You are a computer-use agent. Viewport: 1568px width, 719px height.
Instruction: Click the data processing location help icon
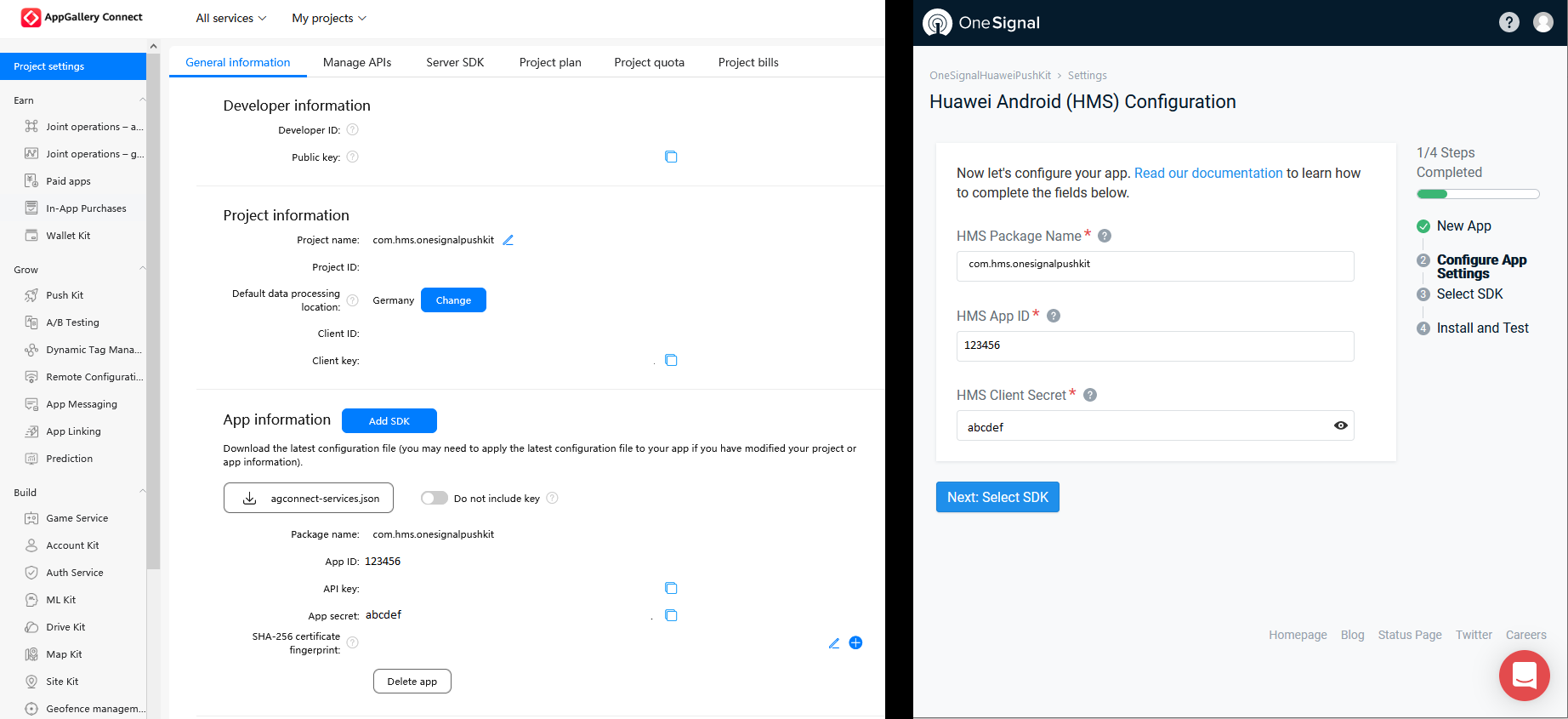(353, 300)
